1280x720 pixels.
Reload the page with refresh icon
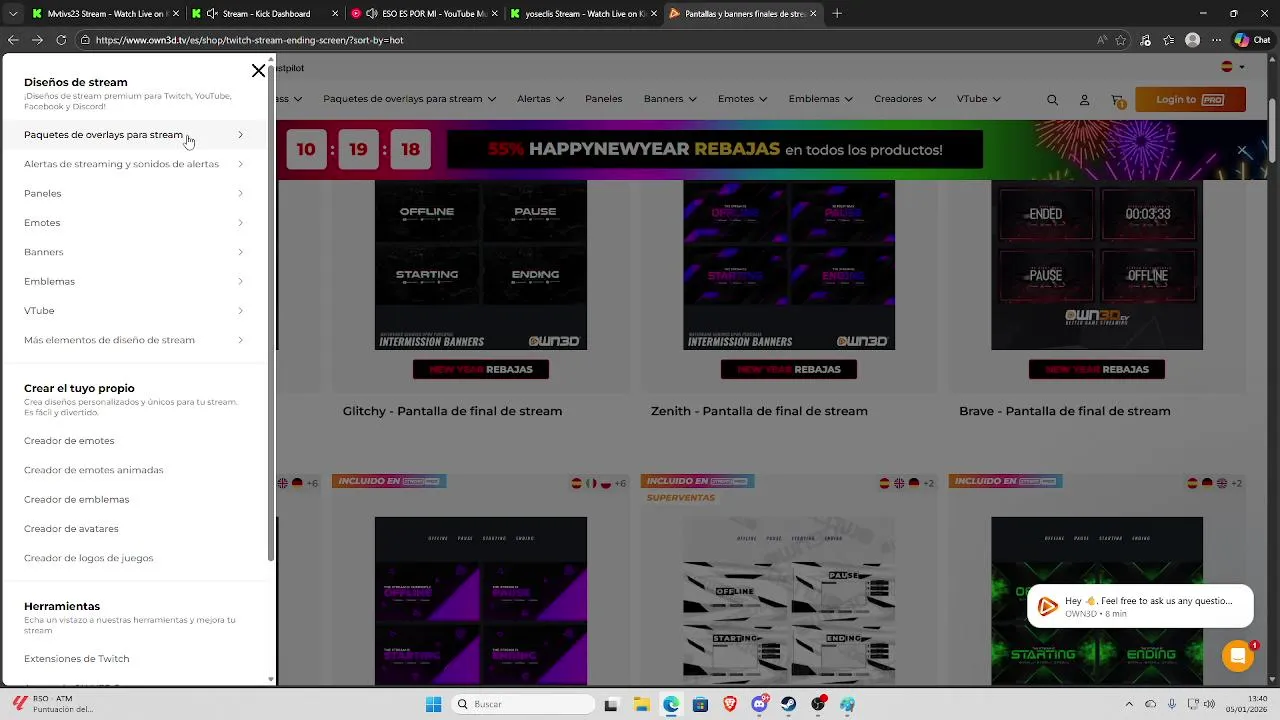[61, 40]
